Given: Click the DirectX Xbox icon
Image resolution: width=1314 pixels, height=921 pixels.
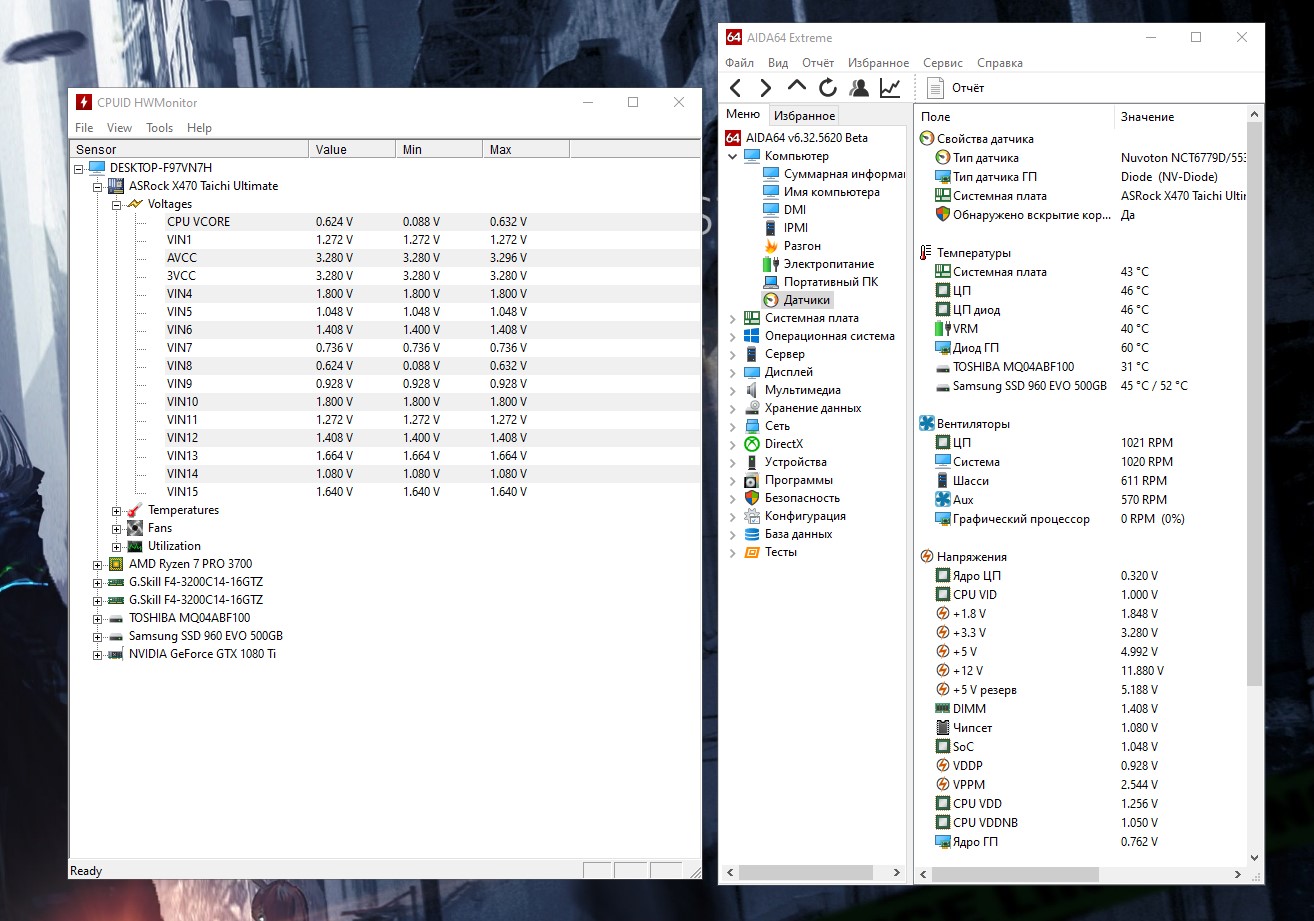Looking at the screenshot, I should coord(752,444).
